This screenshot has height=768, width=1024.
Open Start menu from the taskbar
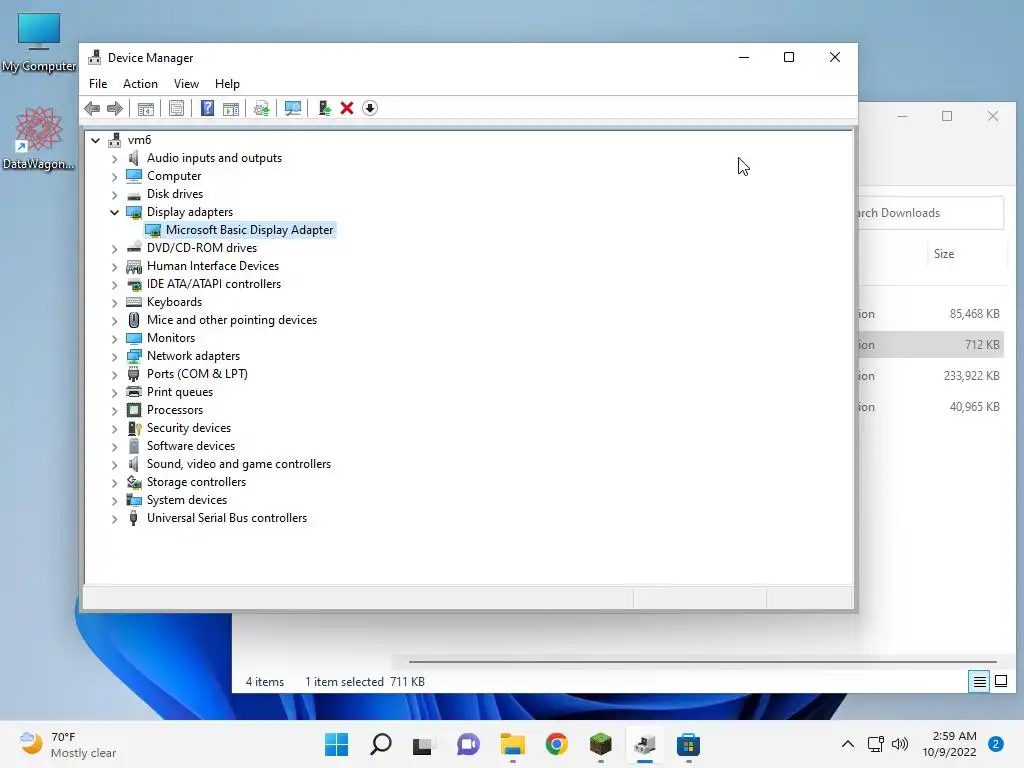coord(337,744)
